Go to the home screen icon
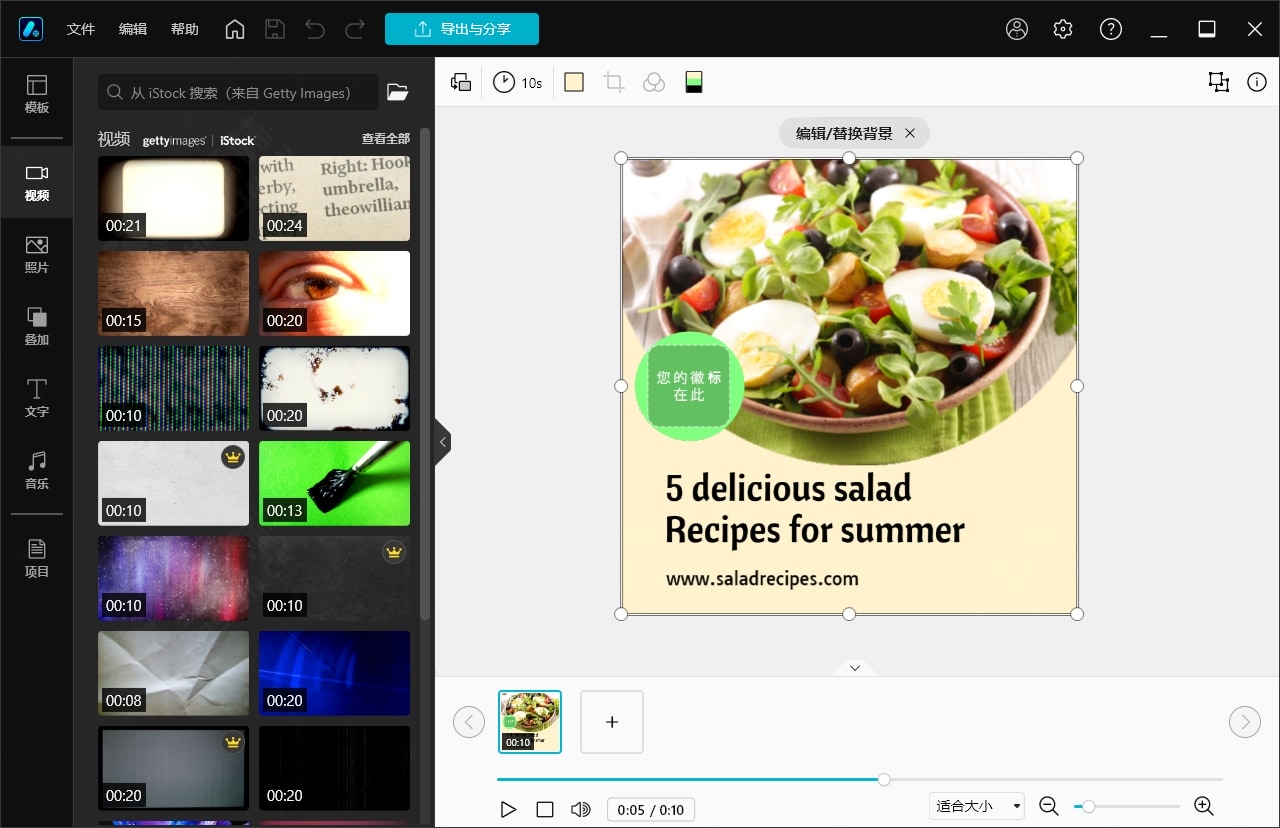The width and height of the screenshot is (1280, 828). tap(235, 29)
